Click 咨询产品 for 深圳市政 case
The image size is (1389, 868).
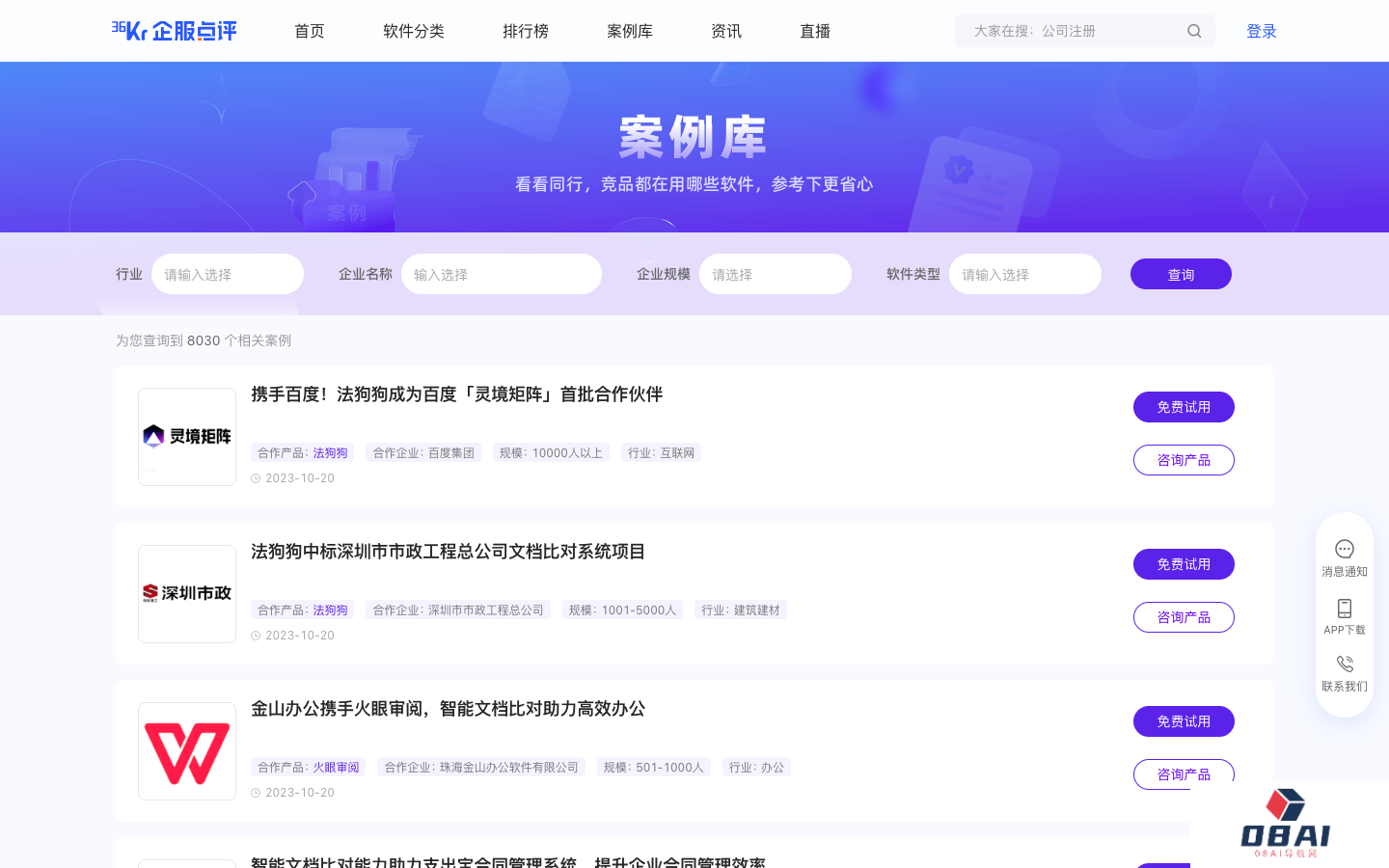(x=1184, y=617)
